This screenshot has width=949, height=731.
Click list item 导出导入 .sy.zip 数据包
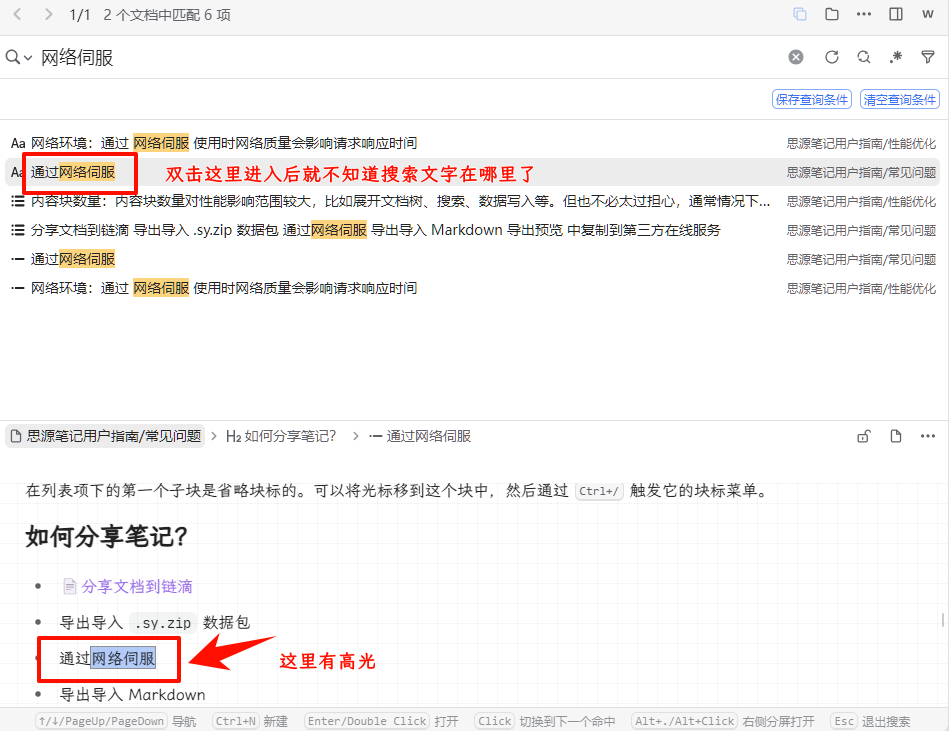tap(155, 623)
